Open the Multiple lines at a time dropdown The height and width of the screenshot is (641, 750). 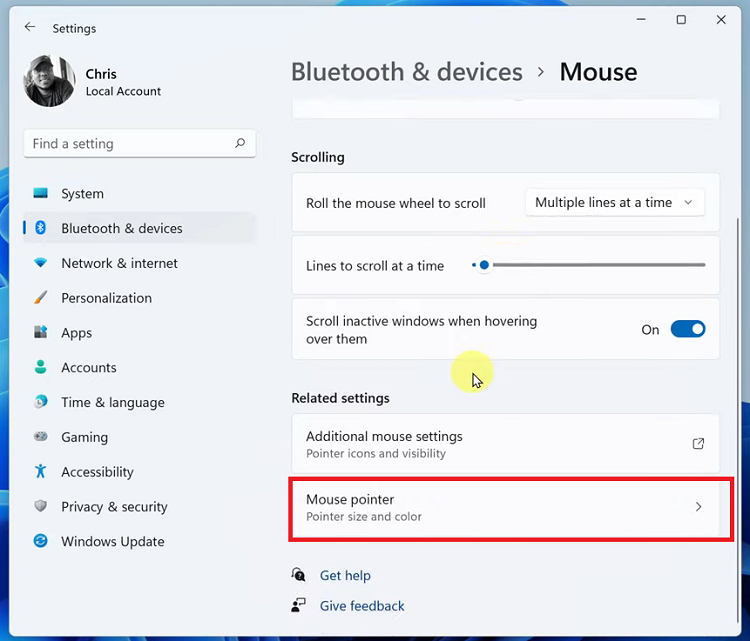pyautogui.click(x=615, y=202)
